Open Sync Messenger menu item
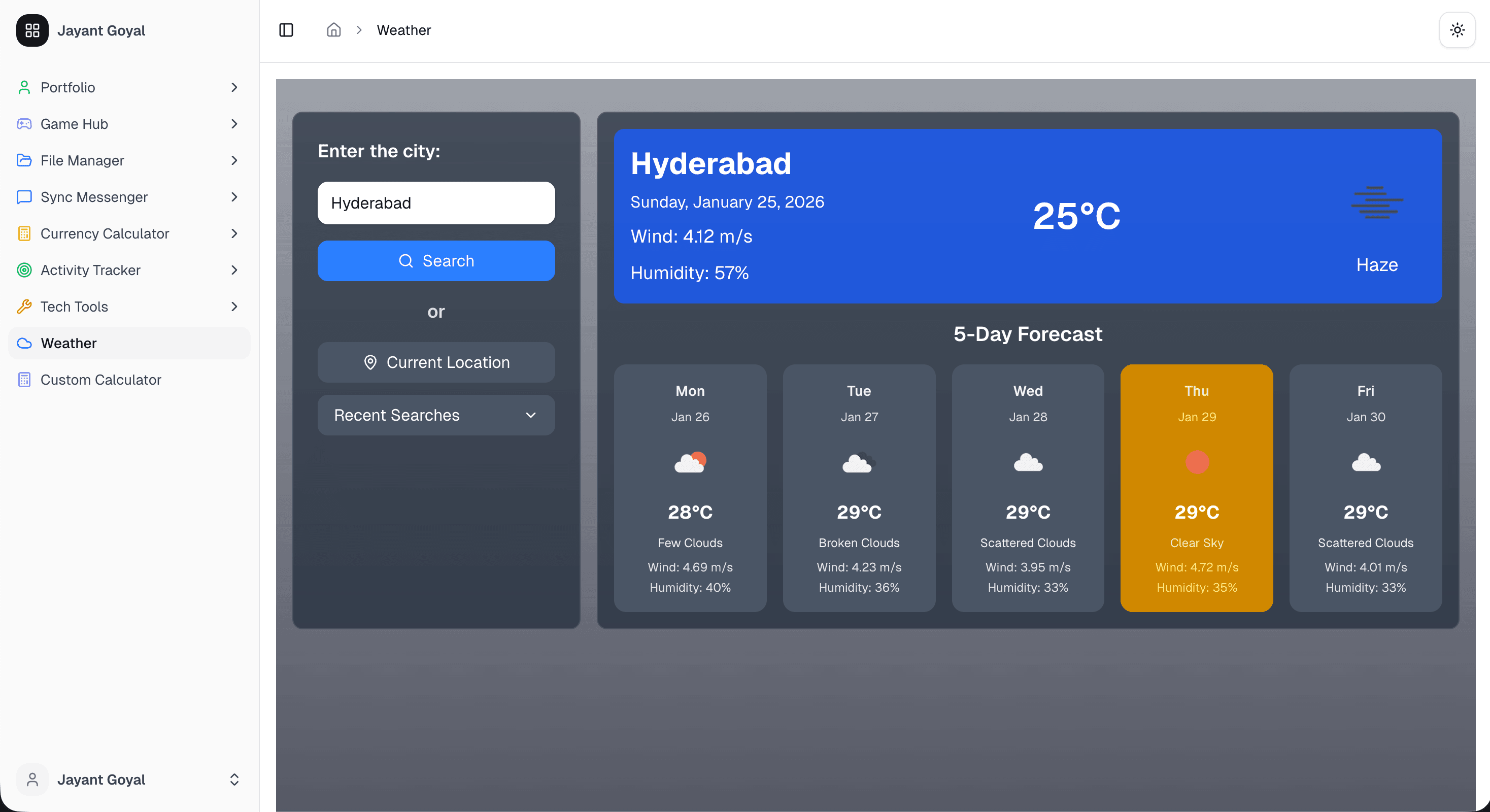Viewport: 1490px width, 812px height. point(129,196)
